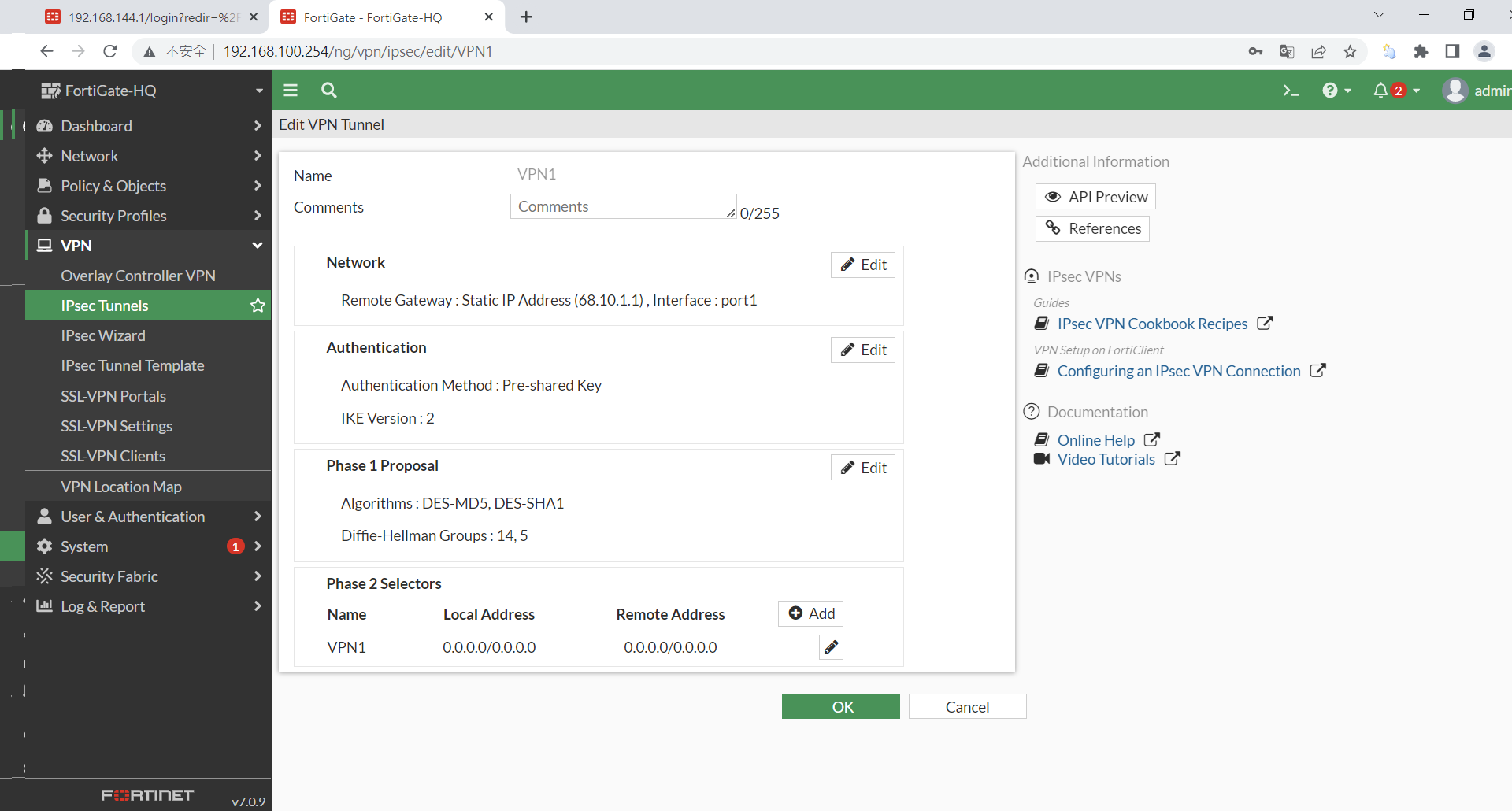Switch to the 192.168.144.1 login tab
Viewport: 1512px width, 811px height.
coord(152,17)
